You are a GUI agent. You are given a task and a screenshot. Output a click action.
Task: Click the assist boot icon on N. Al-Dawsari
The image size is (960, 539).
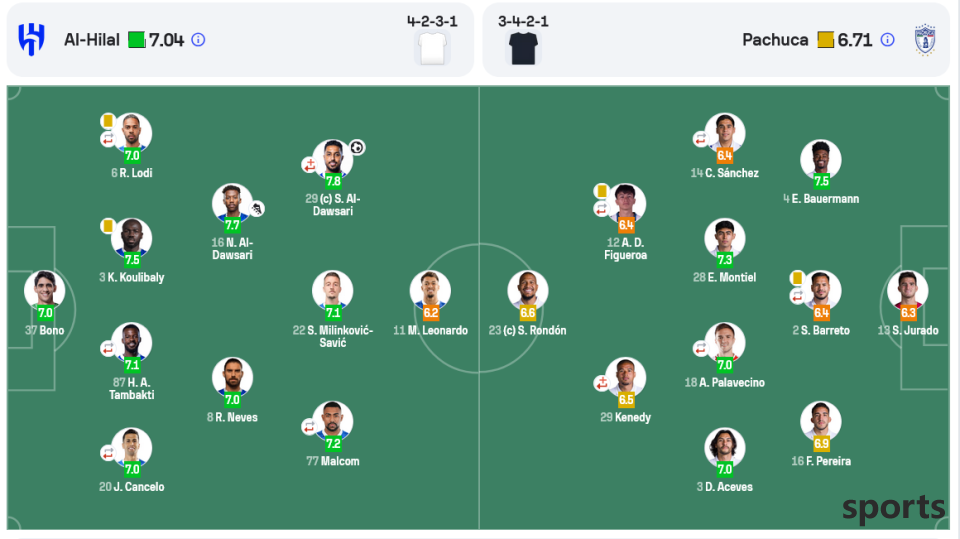click(257, 209)
